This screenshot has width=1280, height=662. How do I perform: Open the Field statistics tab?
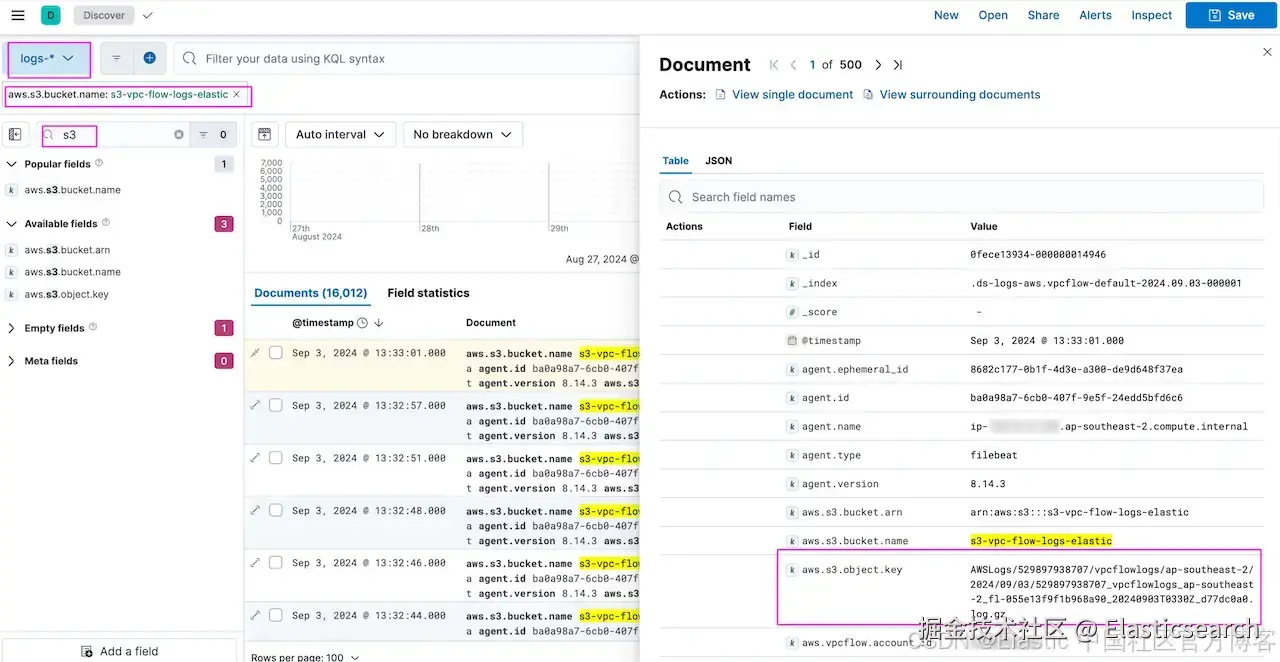(428, 293)
